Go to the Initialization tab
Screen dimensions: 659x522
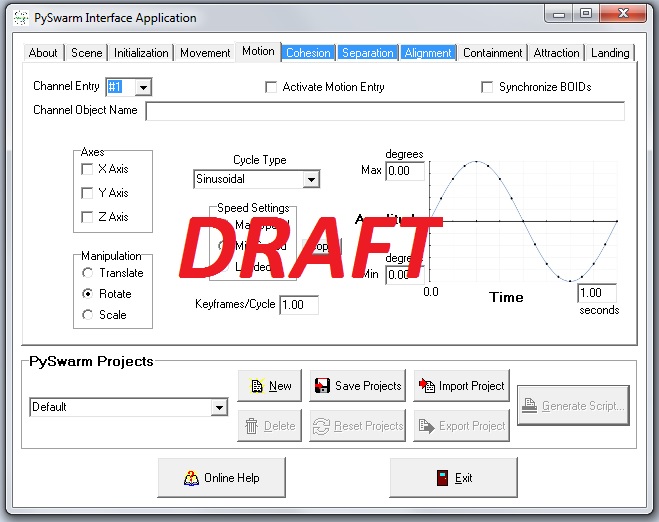[141, 53]
